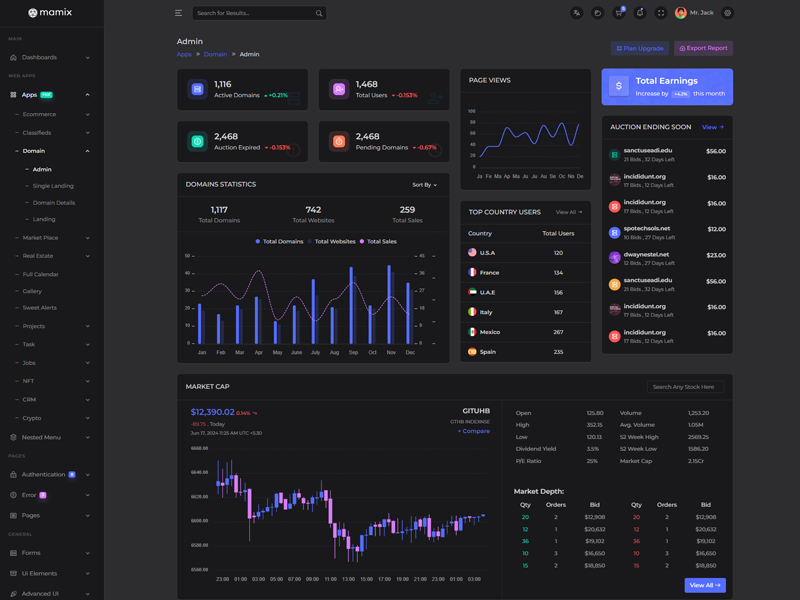
Task: Select Domain Details in the sidebar
Action: tap(54, 202)
